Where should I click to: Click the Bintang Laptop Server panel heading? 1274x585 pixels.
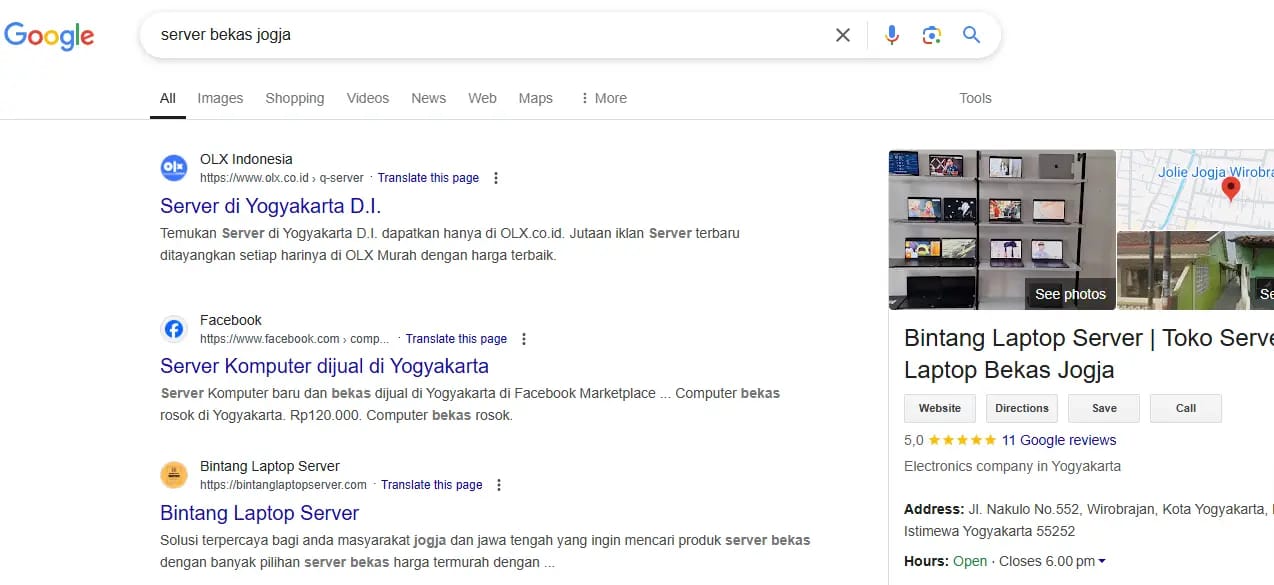pyautogui.click(x=1089, y=354)
